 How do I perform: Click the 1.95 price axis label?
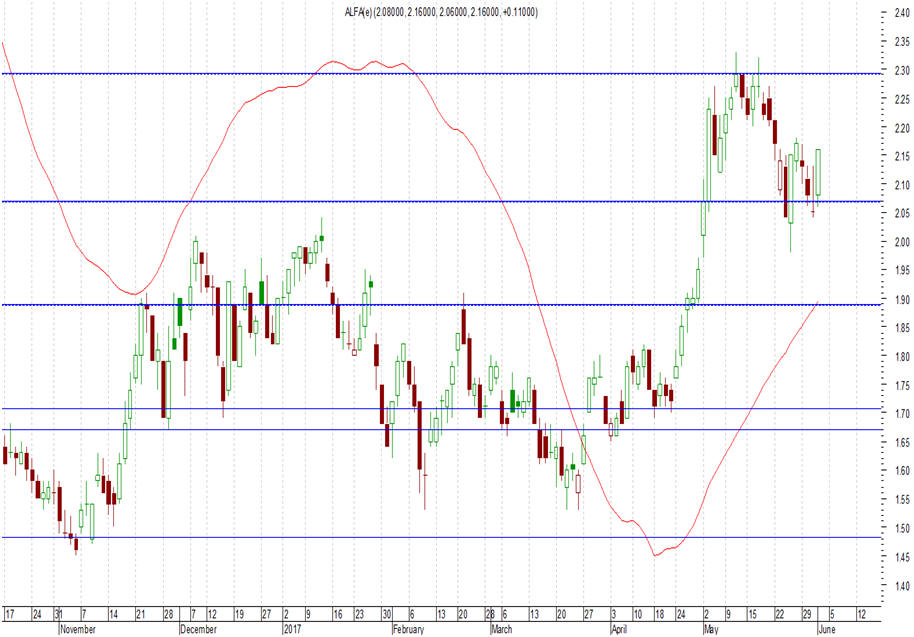(902, 271)
